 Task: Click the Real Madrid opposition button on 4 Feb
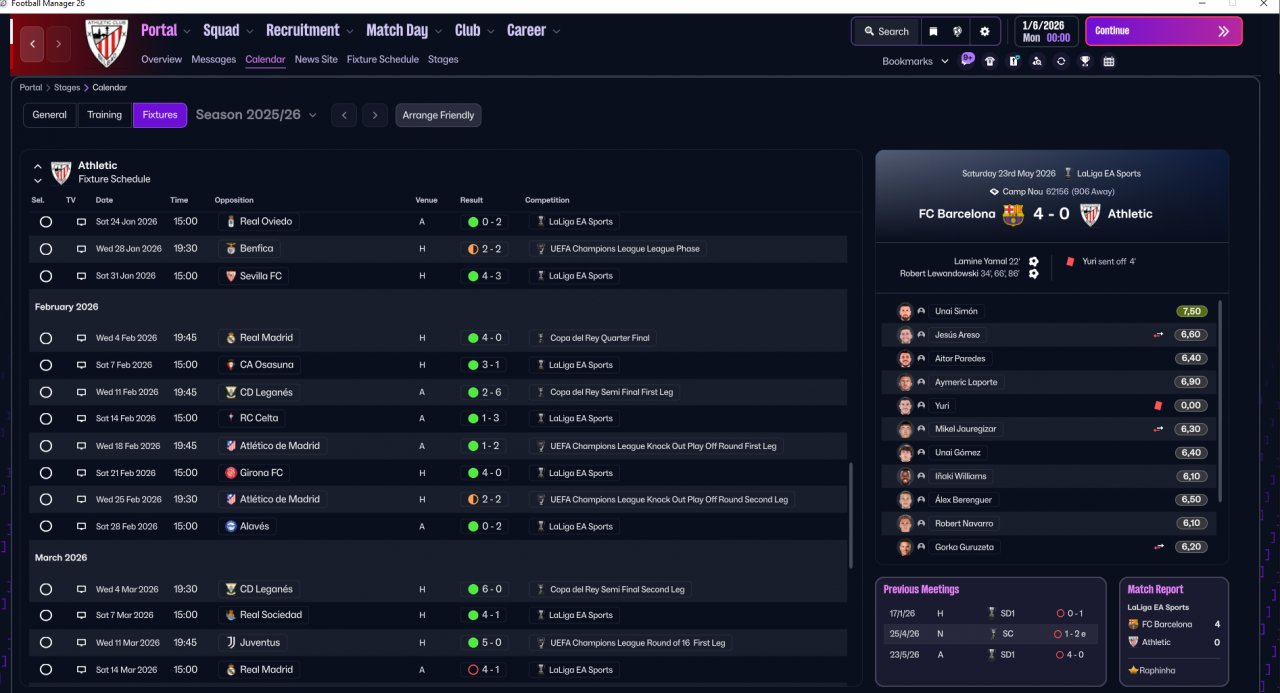pyautogui.click(x=258, y=338)
